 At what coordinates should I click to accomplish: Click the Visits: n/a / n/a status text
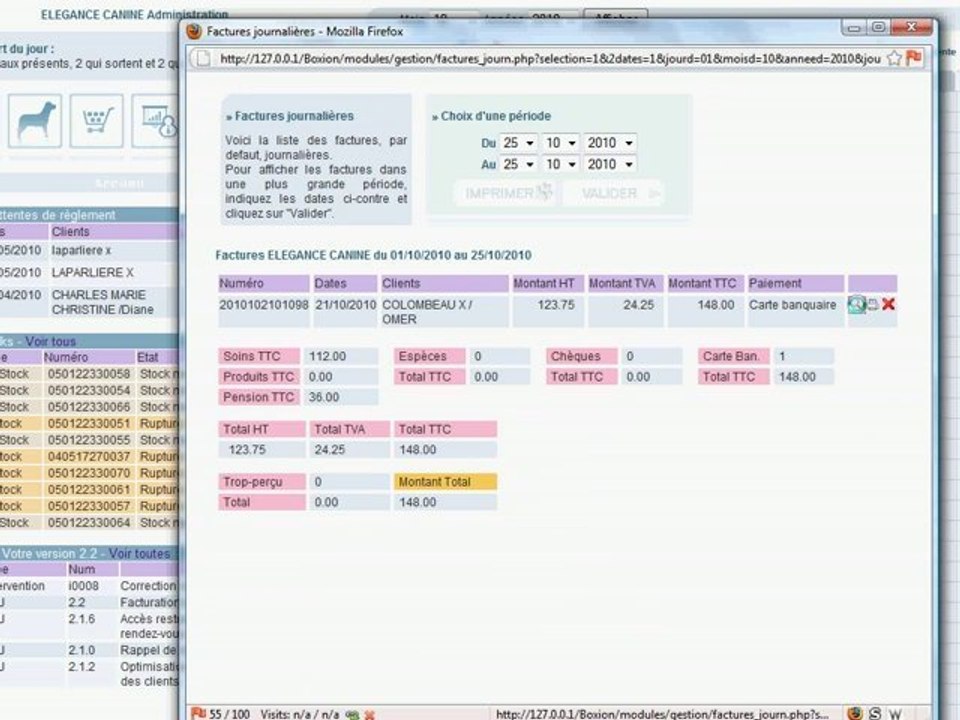(300, 714)
